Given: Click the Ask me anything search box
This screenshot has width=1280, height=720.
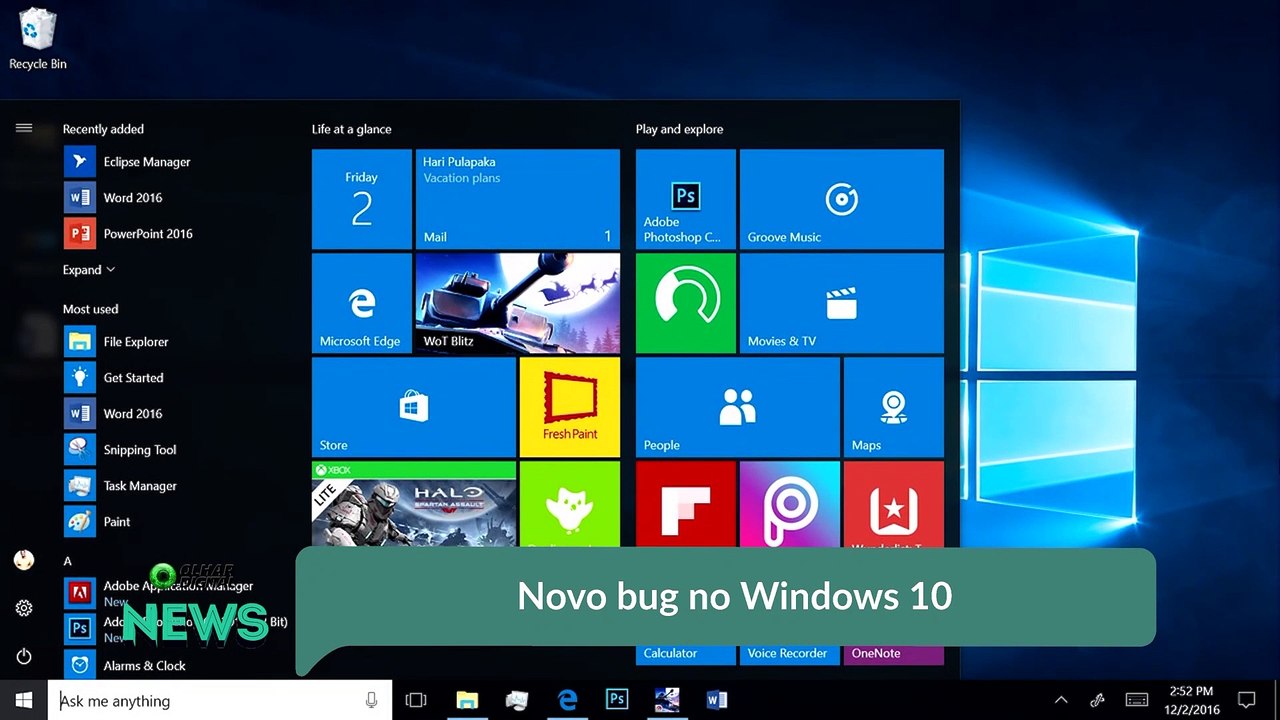Looking at the screenshot, I should (220, 700).
